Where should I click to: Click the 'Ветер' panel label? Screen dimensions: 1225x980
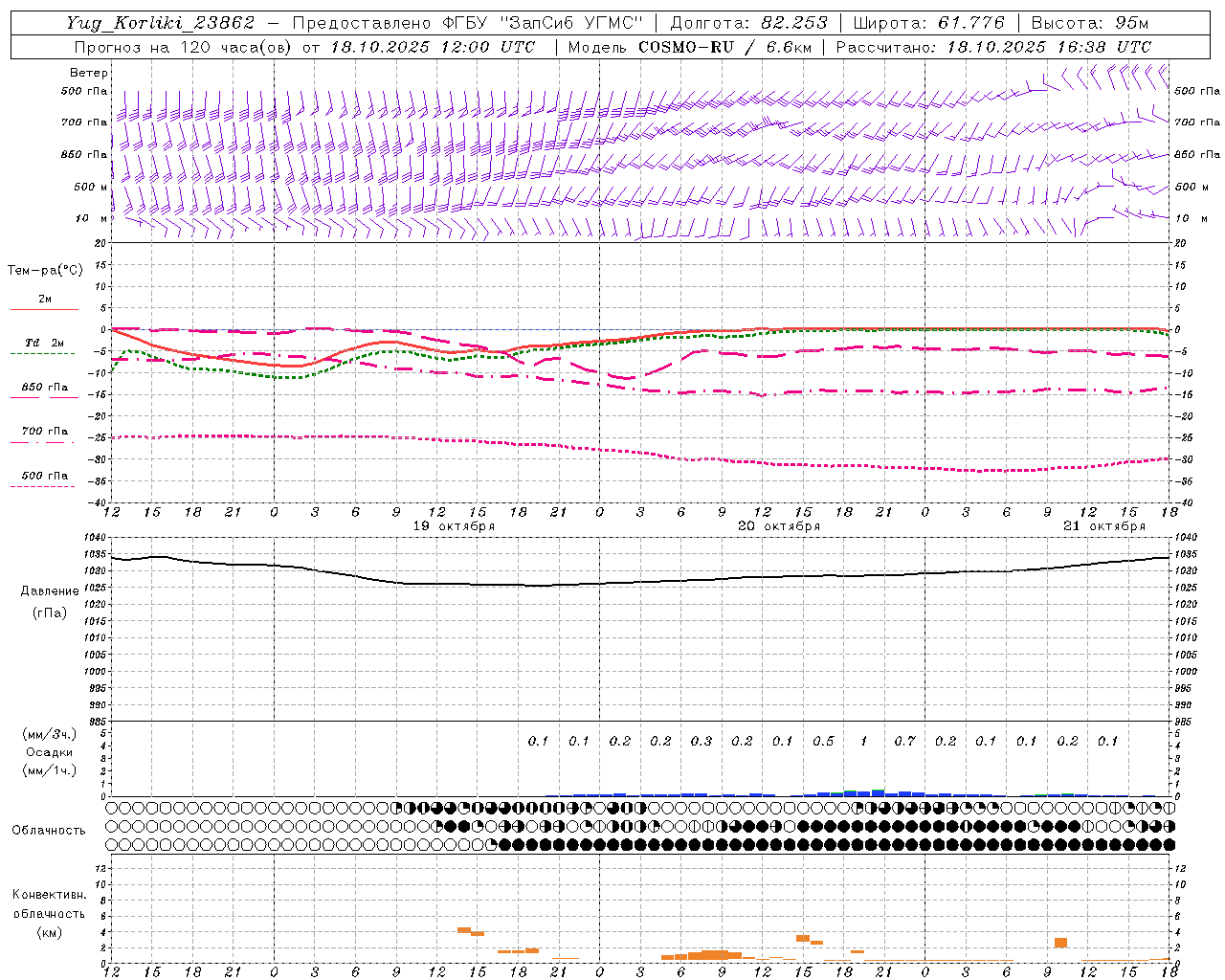click(x=89, y=73)
